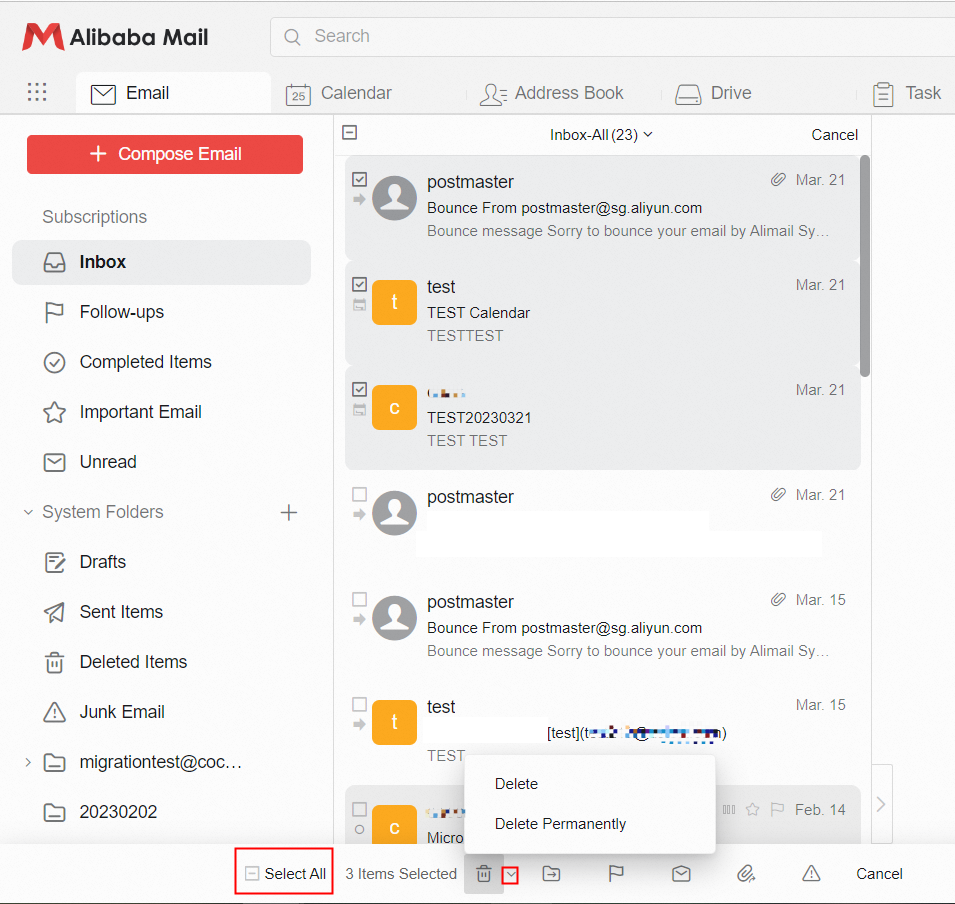
Task: Click the attachment icon on the Mar. 15 postmaster email
Action: click(778, 599)
